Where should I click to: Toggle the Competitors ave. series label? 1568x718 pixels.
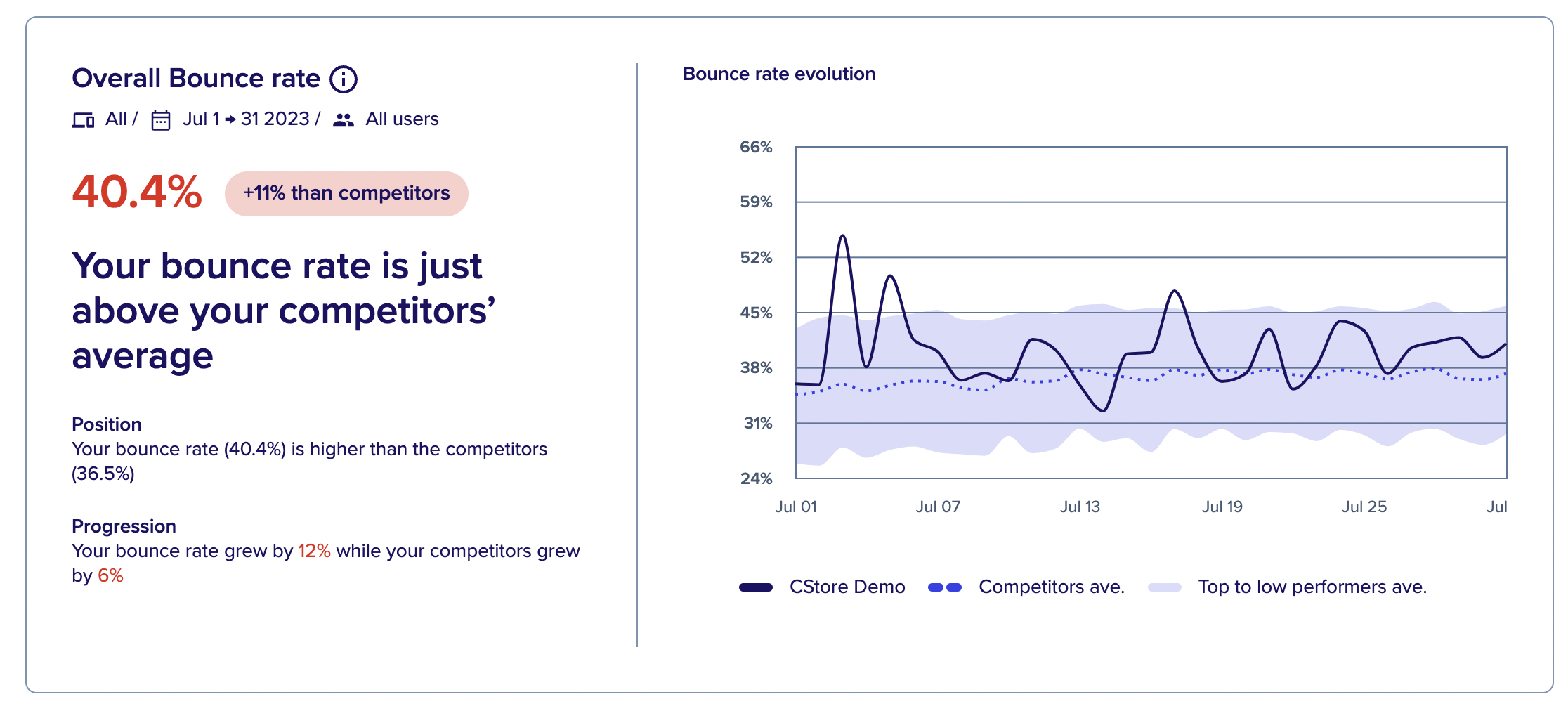point(1052,587)
